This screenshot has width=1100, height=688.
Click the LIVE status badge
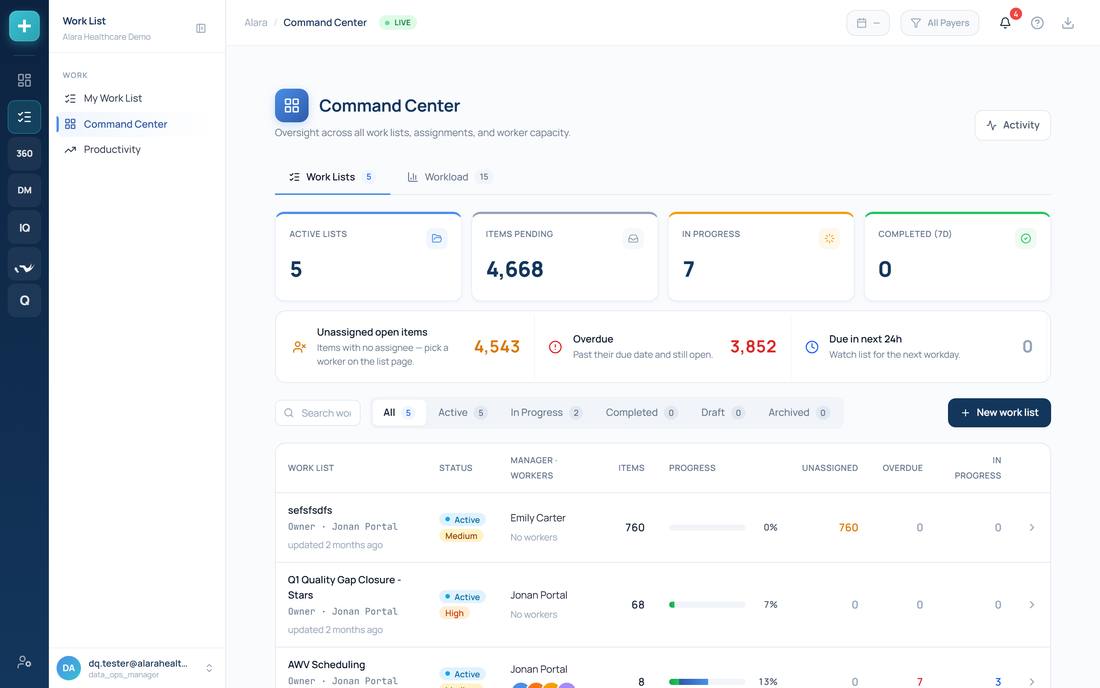pos(398,22)
